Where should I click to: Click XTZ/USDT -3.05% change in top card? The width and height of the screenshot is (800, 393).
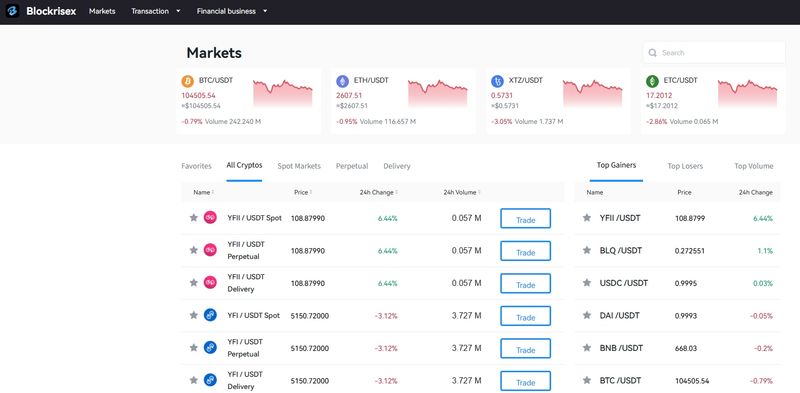tap(502, 121)
